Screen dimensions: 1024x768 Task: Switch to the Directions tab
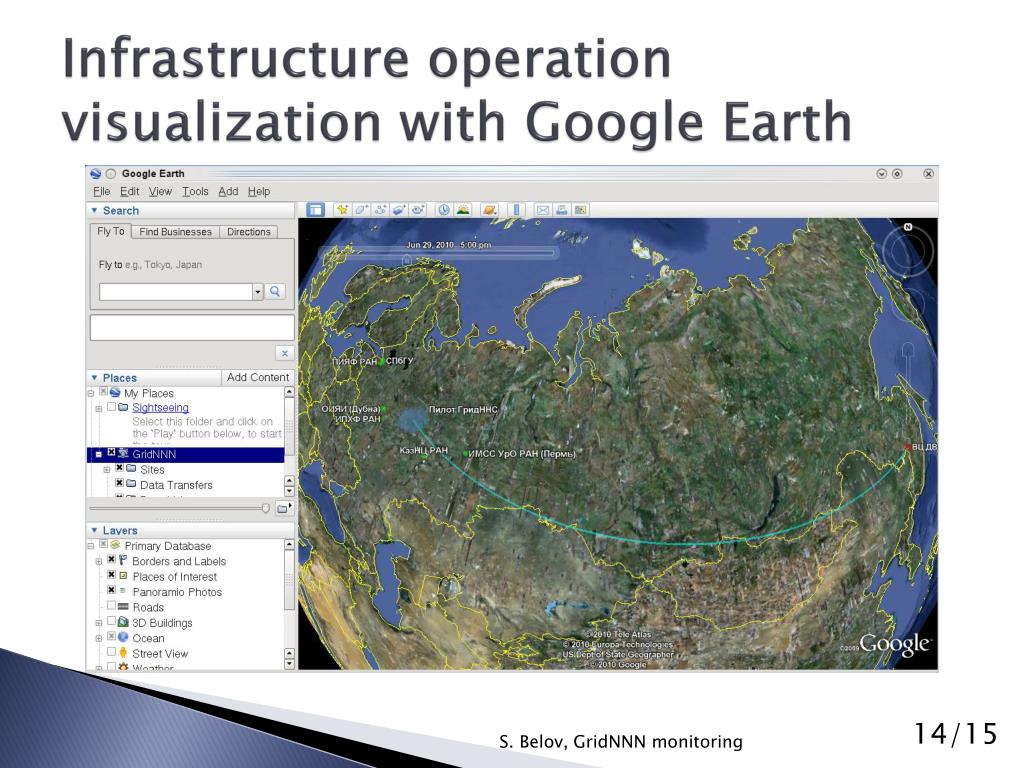pos(249,232)
